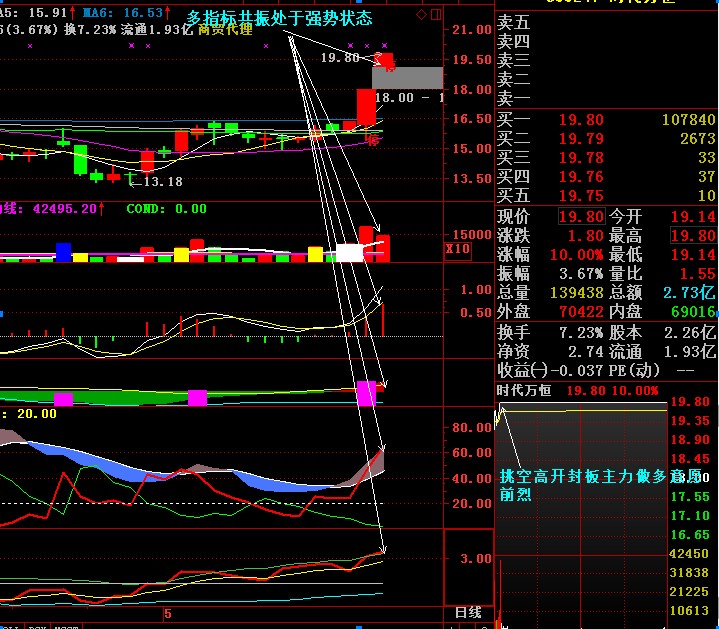Click the 80.00 axis label of oscillator panel
Image resolution: width=719 pixels, height=629 pixels.
(472, 428)
